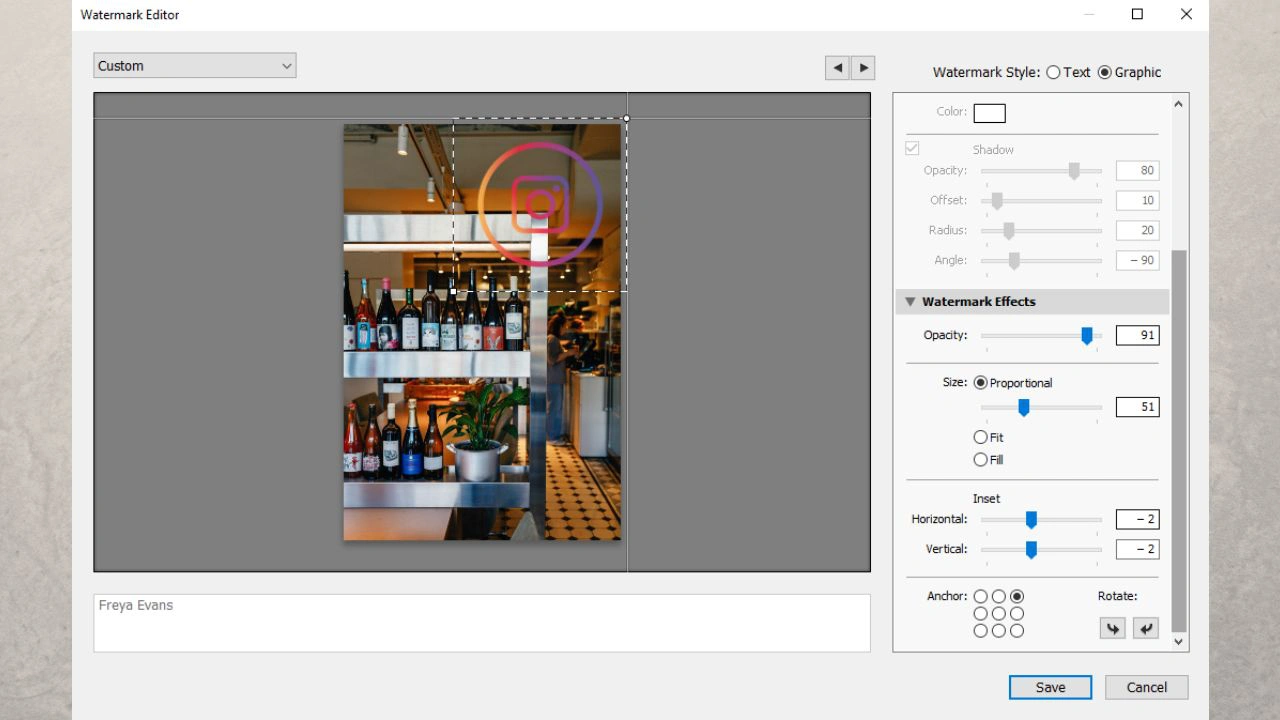Select Graphic watermark style

point(1105,72)
